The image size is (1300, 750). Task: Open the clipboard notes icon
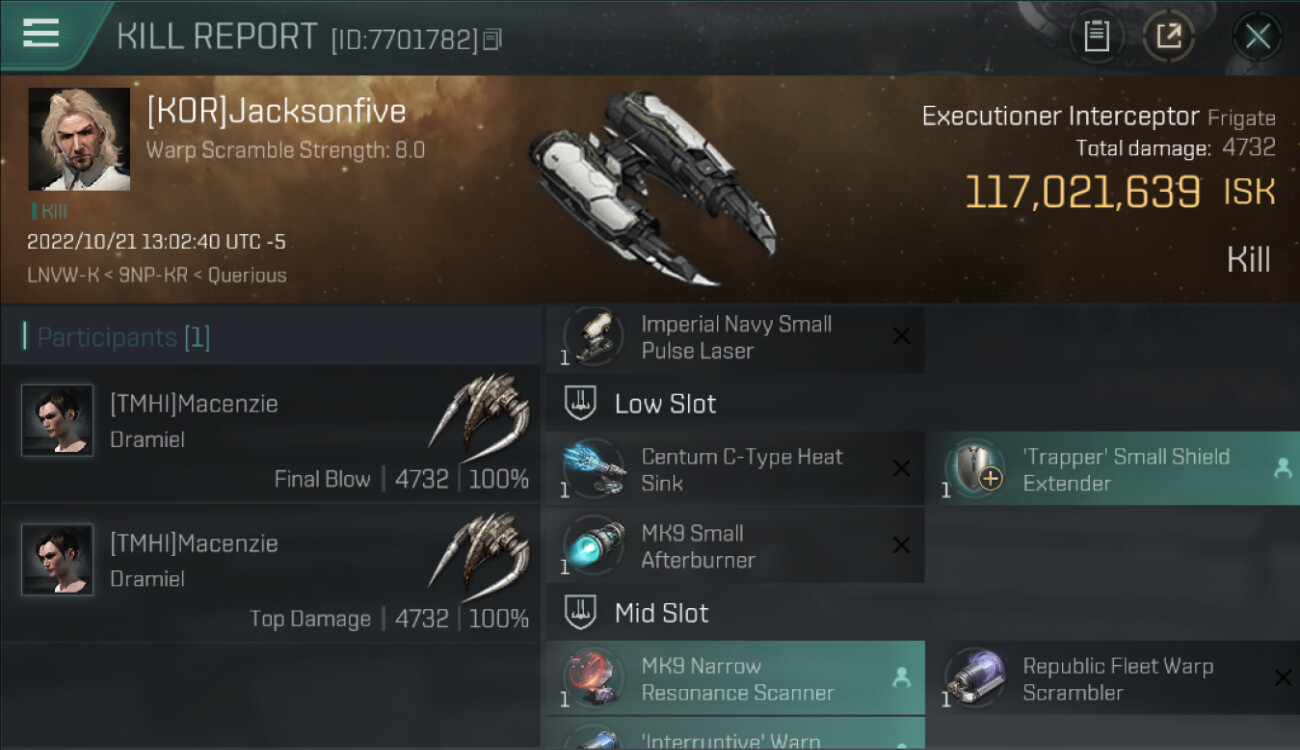click(x=1097, y=37)
